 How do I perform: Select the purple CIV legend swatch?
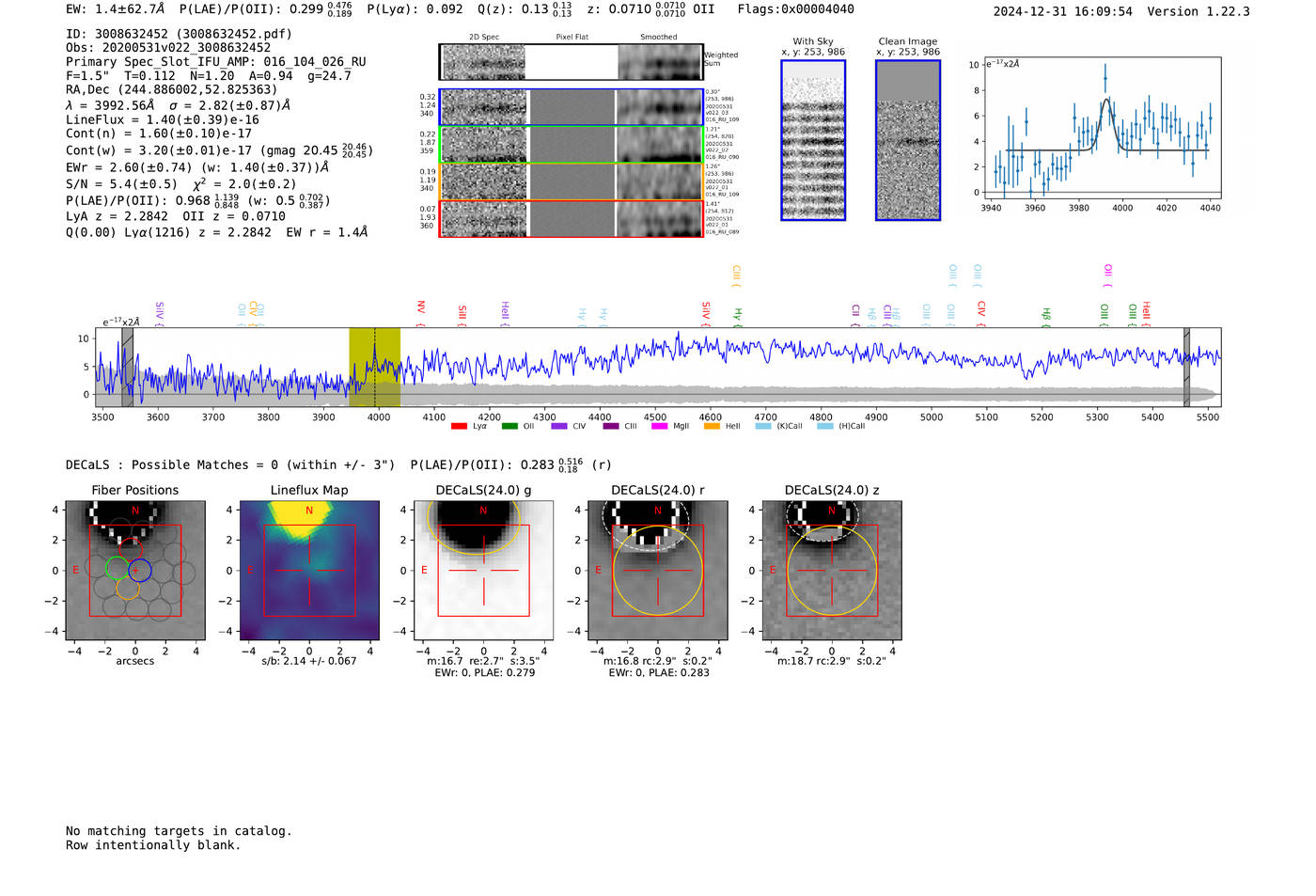(559, 427)
